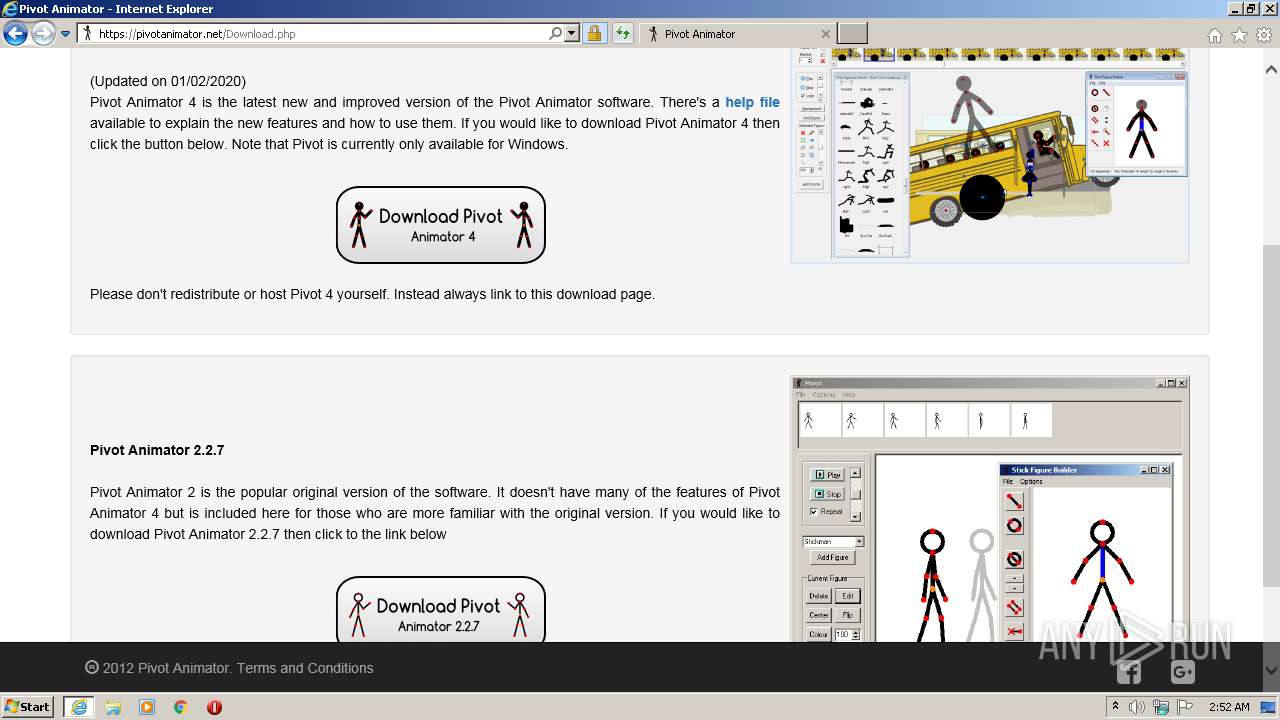
Task: Open IE Tools gear menu
Action: (x=1264, y=35)
